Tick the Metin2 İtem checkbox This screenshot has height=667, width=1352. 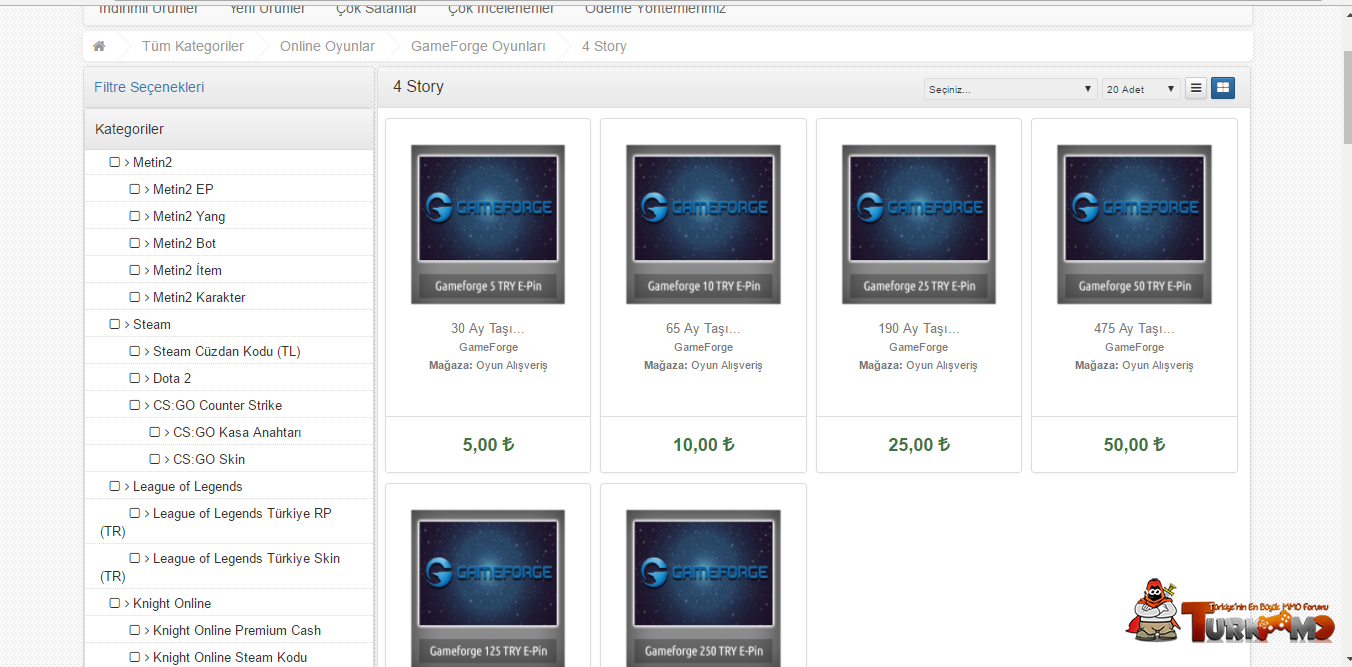pyautogui.click(x=135, y=270)
